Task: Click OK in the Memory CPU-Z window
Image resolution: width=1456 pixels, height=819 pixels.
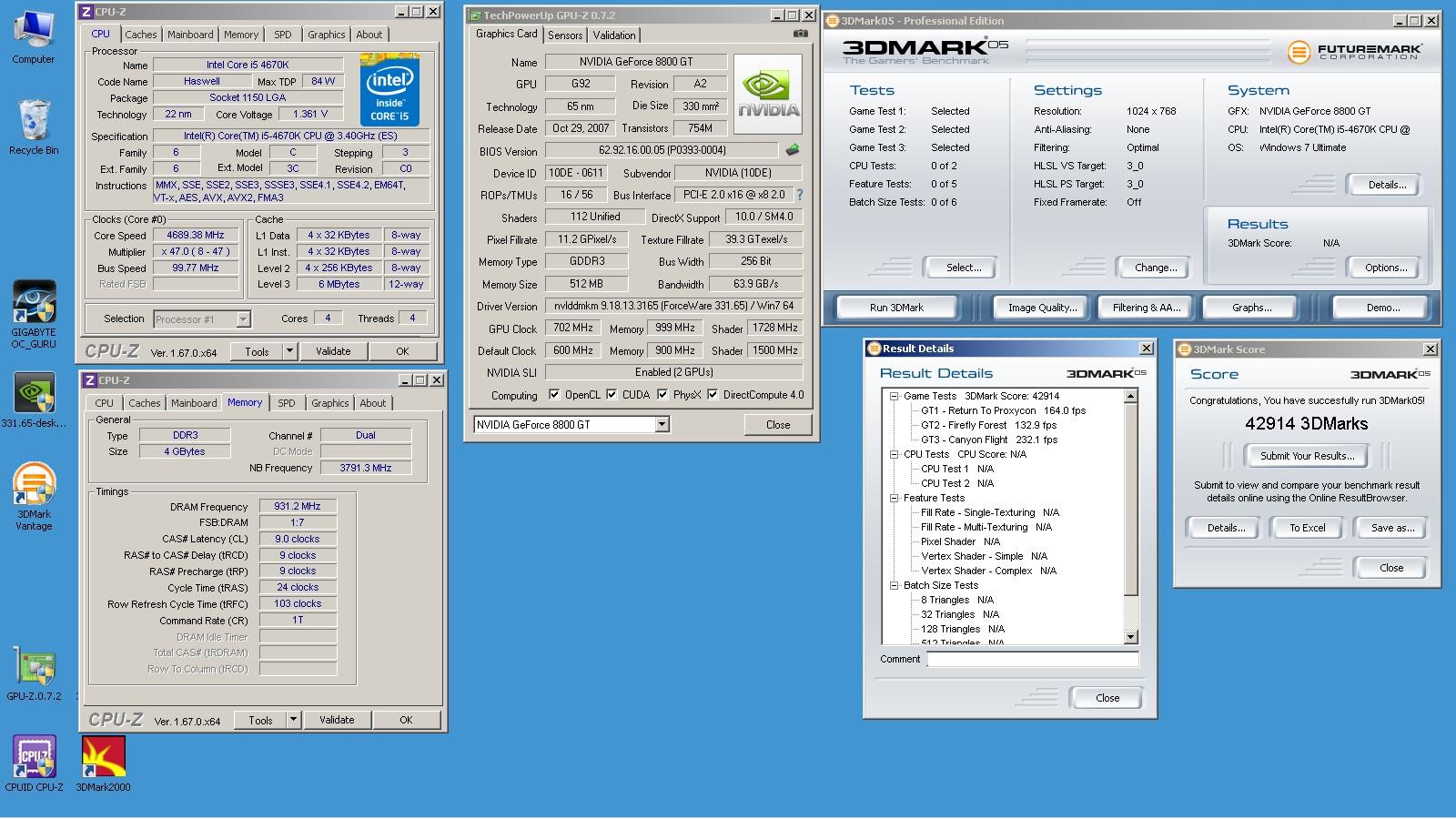Action: coord(406,720)
